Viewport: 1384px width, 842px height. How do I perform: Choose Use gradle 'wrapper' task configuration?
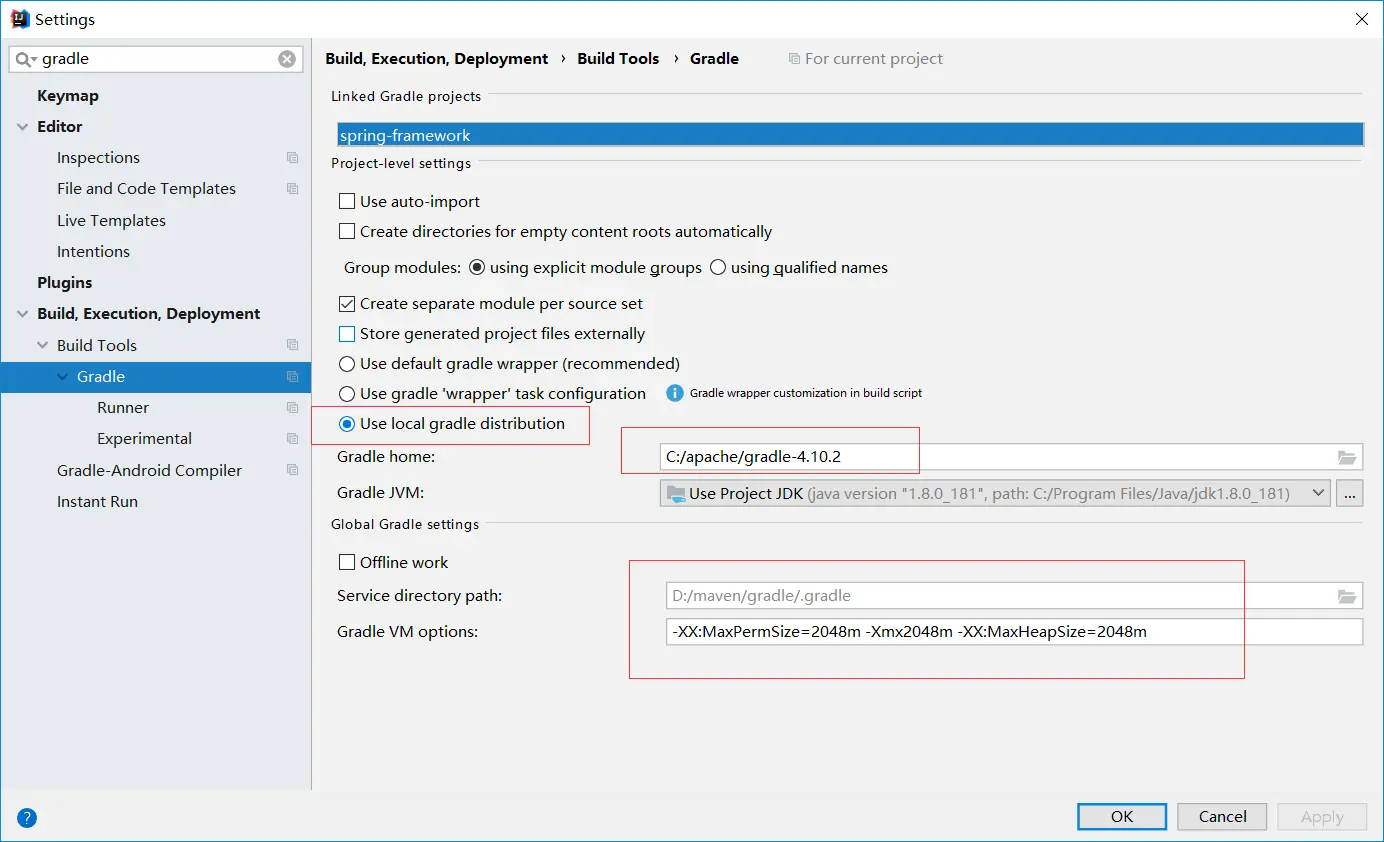pos(347,394)
